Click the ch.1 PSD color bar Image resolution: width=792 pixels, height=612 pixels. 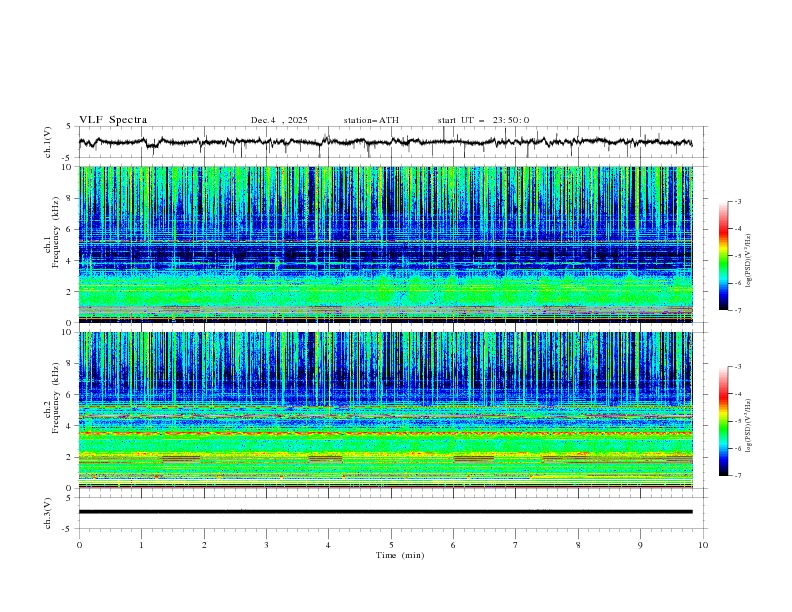click(724, 256)
